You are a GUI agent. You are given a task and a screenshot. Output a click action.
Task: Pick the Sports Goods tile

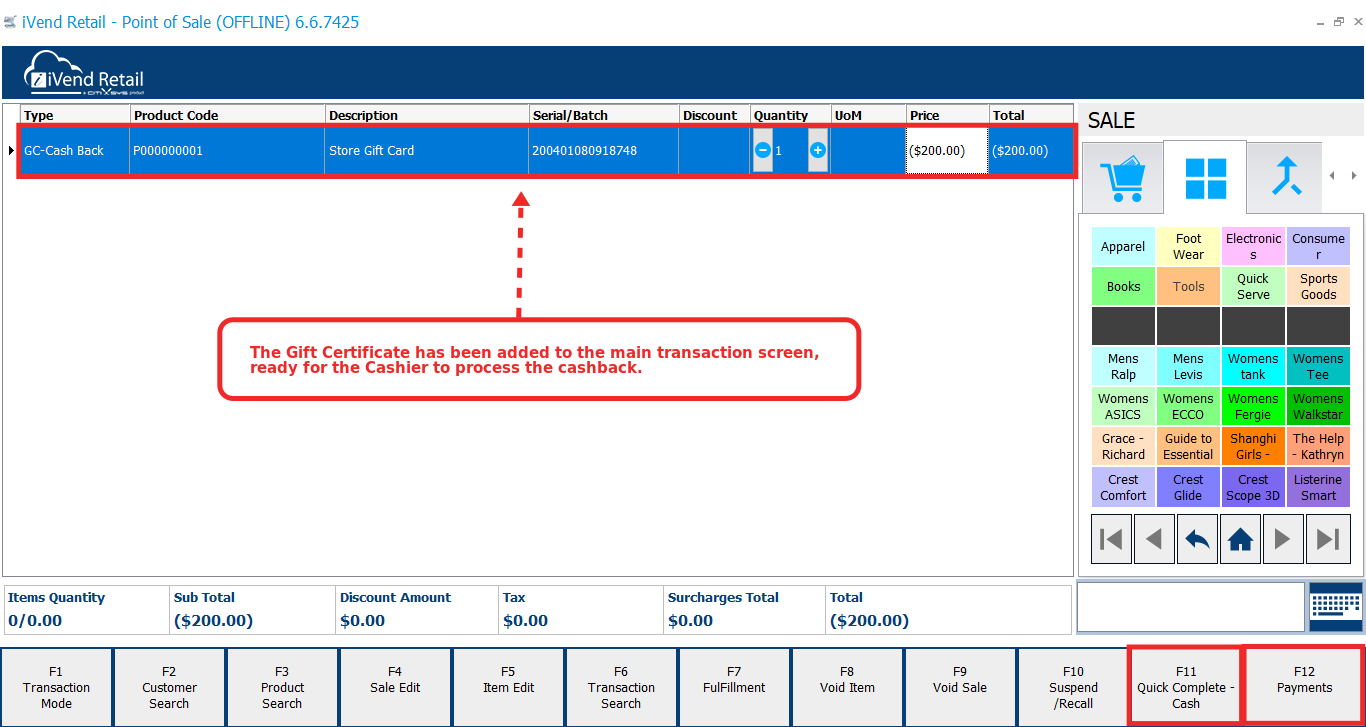1318,286
